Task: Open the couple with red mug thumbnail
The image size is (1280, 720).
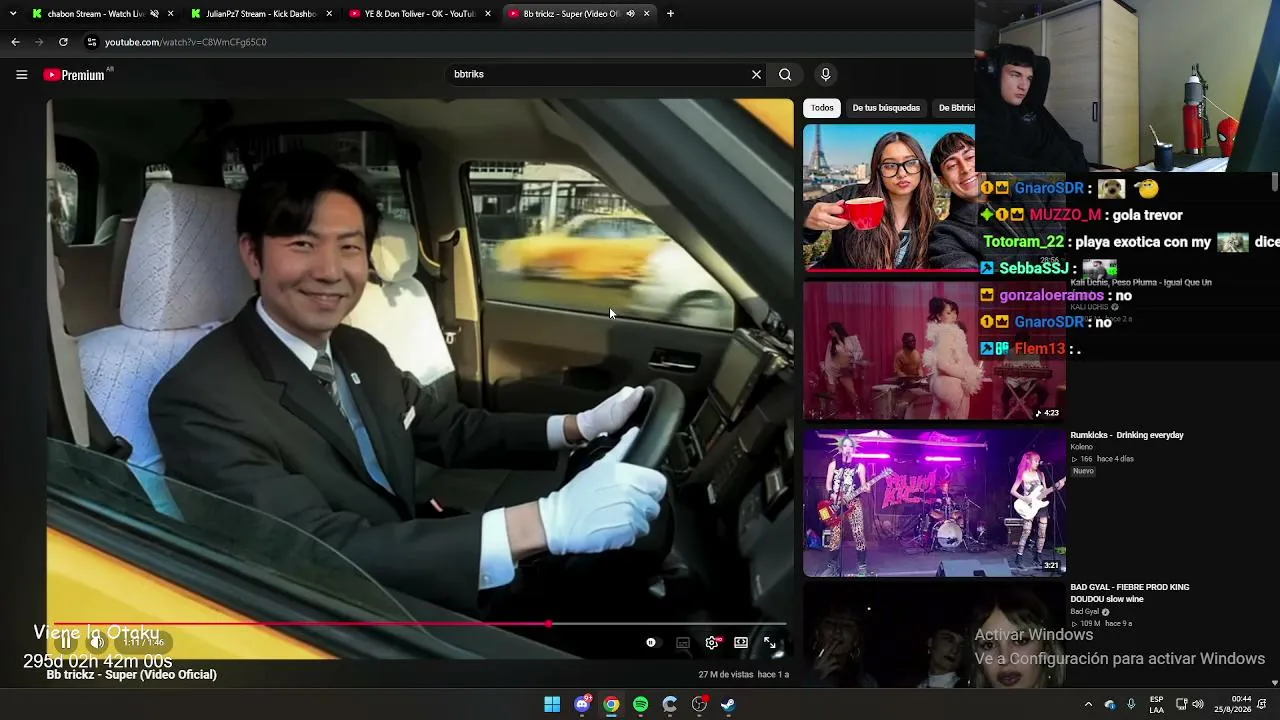Action: tap(889, 198)
